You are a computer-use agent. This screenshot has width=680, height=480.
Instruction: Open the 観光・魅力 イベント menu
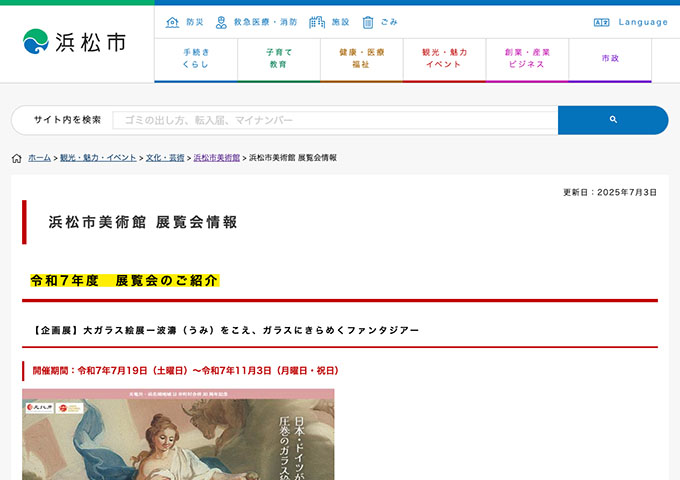(x=445, y=59)
